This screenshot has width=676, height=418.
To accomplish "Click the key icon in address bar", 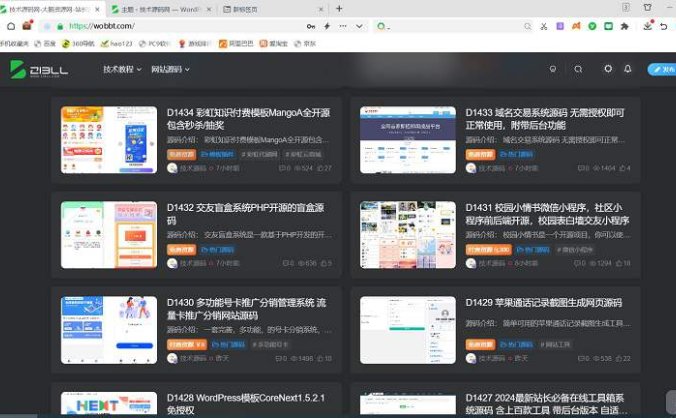I will click(312, 26).
